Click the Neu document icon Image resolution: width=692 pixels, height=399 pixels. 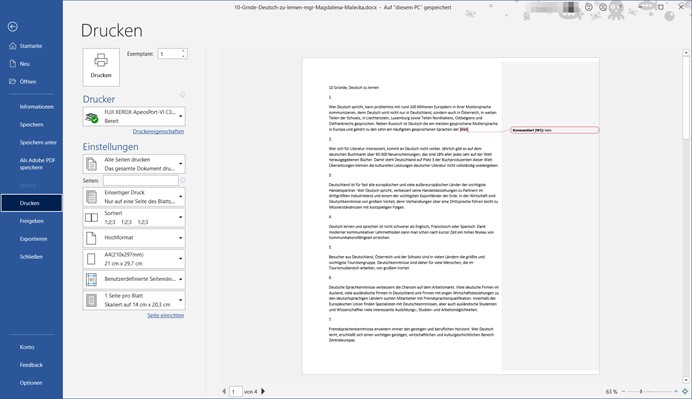click(13, 64)
